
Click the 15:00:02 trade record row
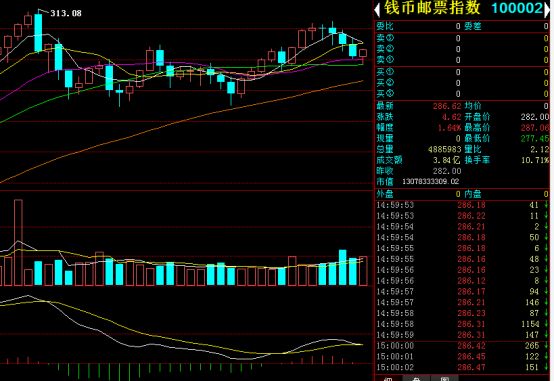pos(462,367)
